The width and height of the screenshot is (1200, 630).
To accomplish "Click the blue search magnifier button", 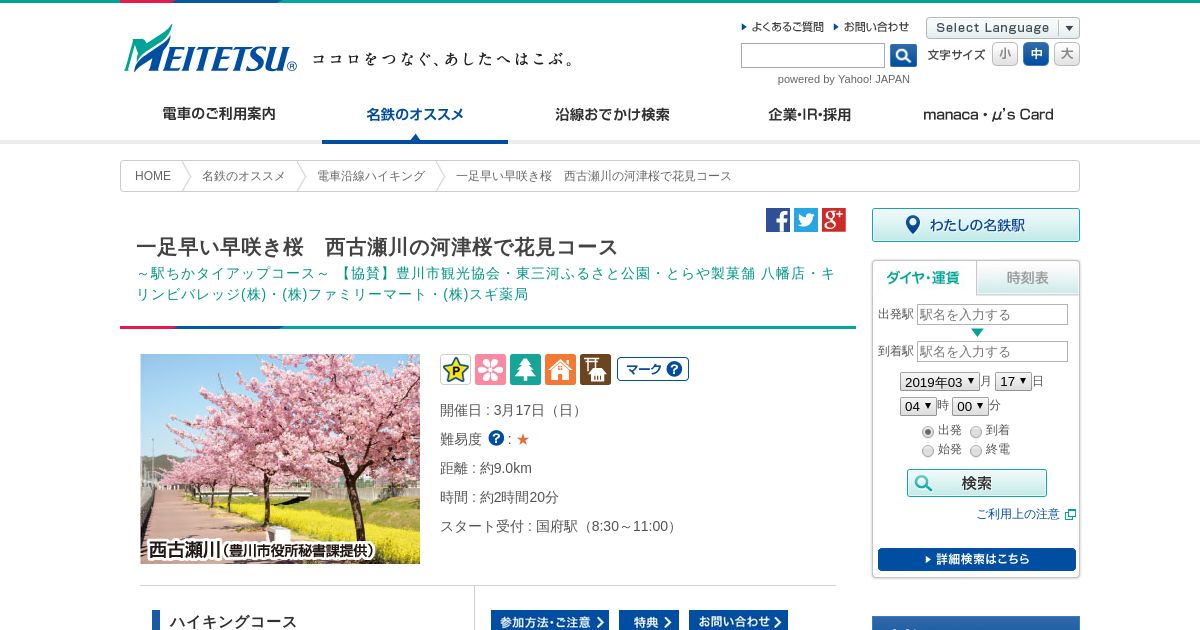I will click(903, 56).
